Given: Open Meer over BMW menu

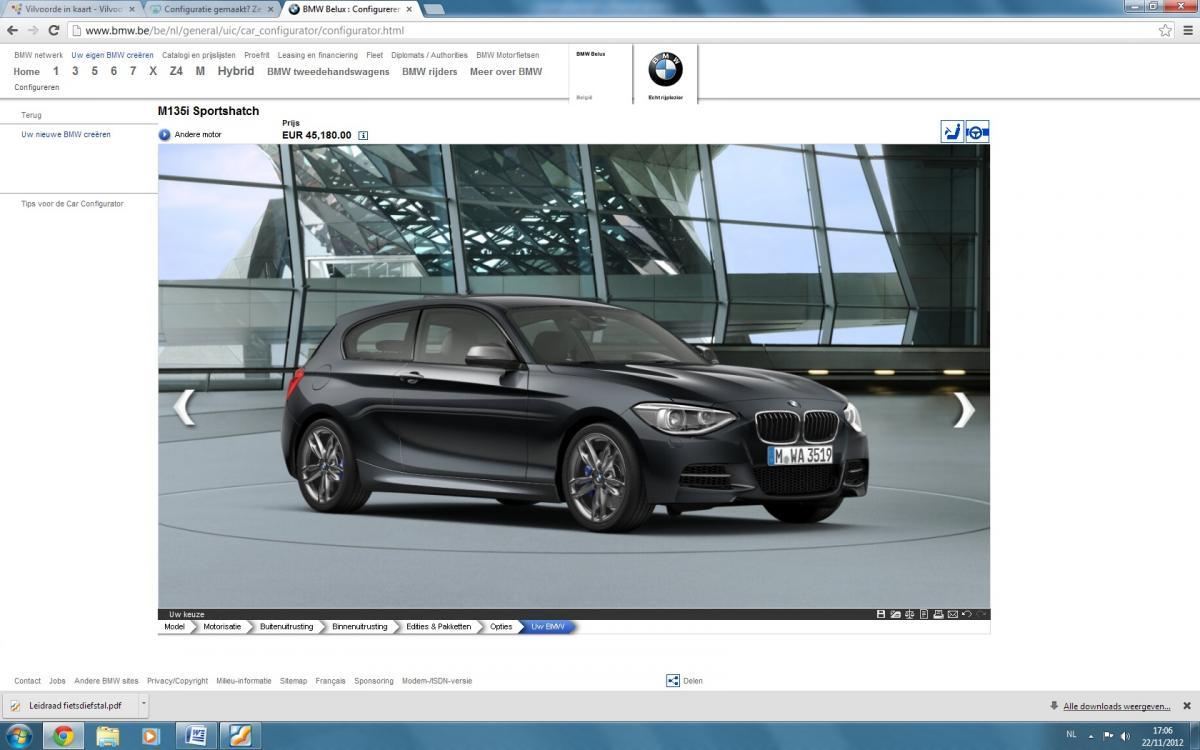Looking at the screenshot, I should 506,72.
